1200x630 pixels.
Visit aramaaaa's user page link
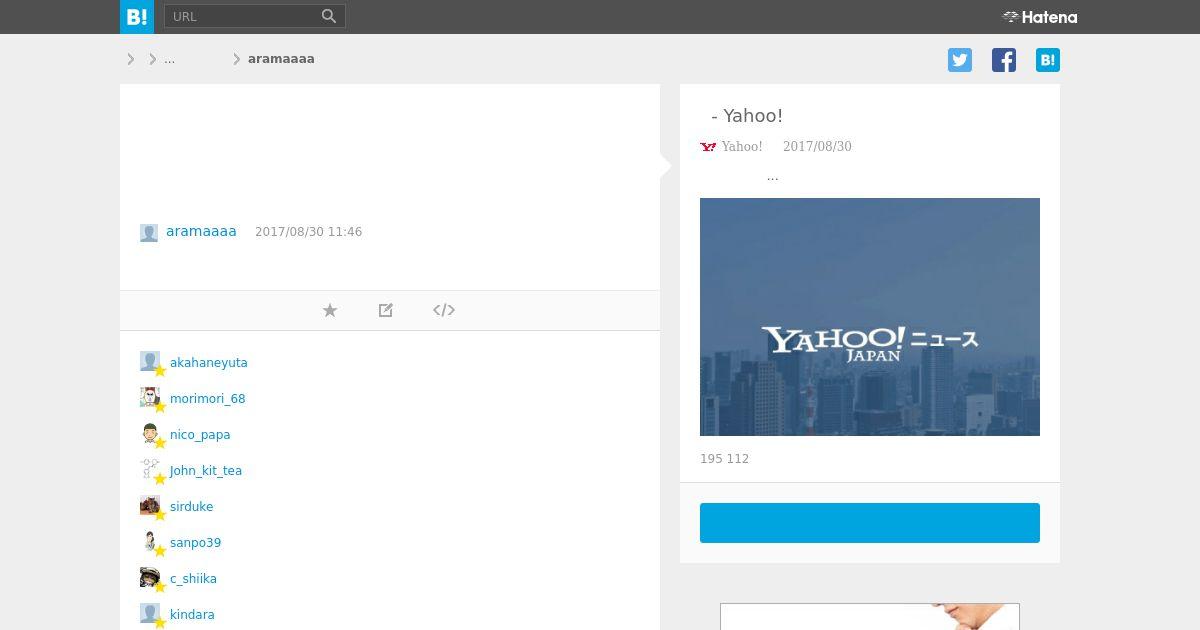pos(201,231)
